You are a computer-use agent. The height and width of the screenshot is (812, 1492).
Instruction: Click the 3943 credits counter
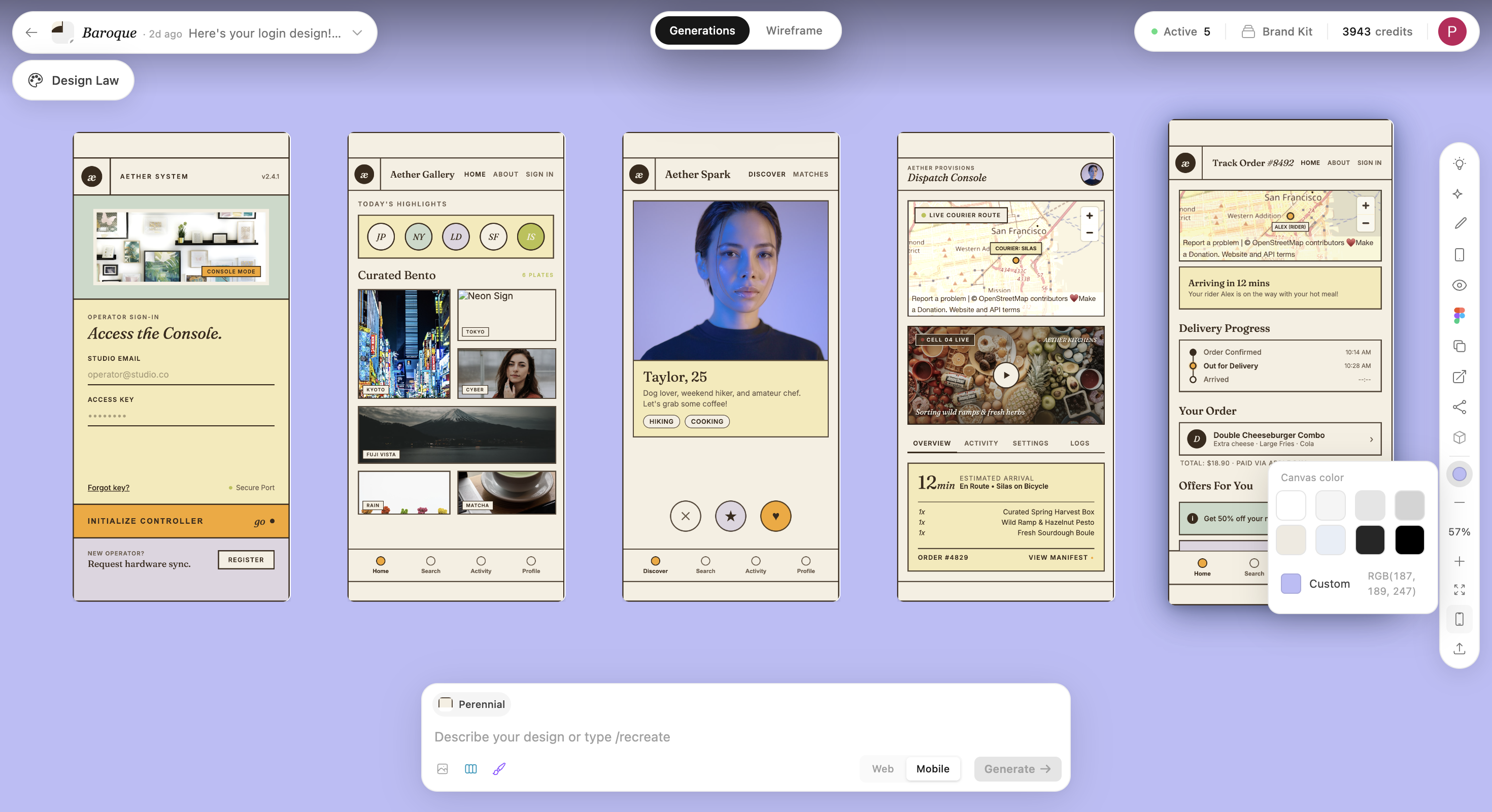click(x=1377, y=32)
